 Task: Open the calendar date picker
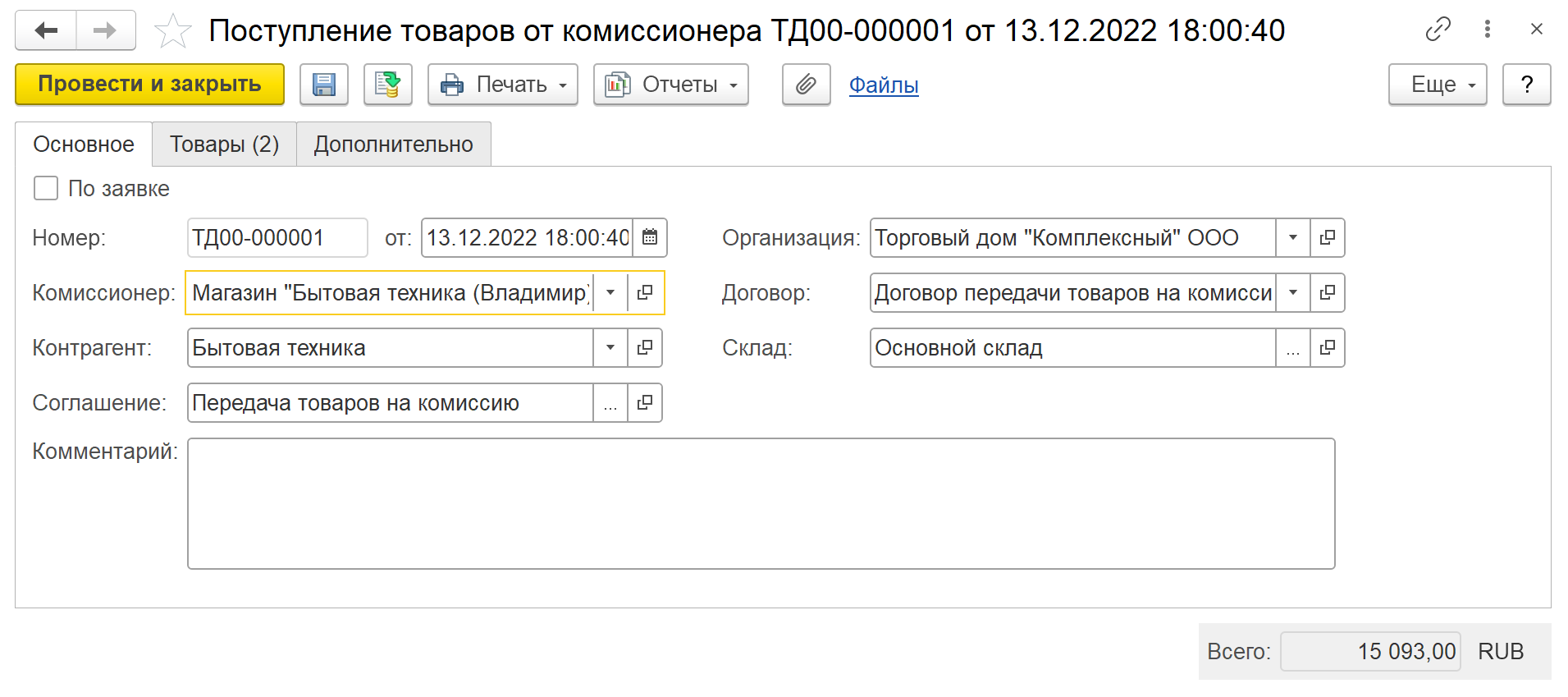click(650, 238)
